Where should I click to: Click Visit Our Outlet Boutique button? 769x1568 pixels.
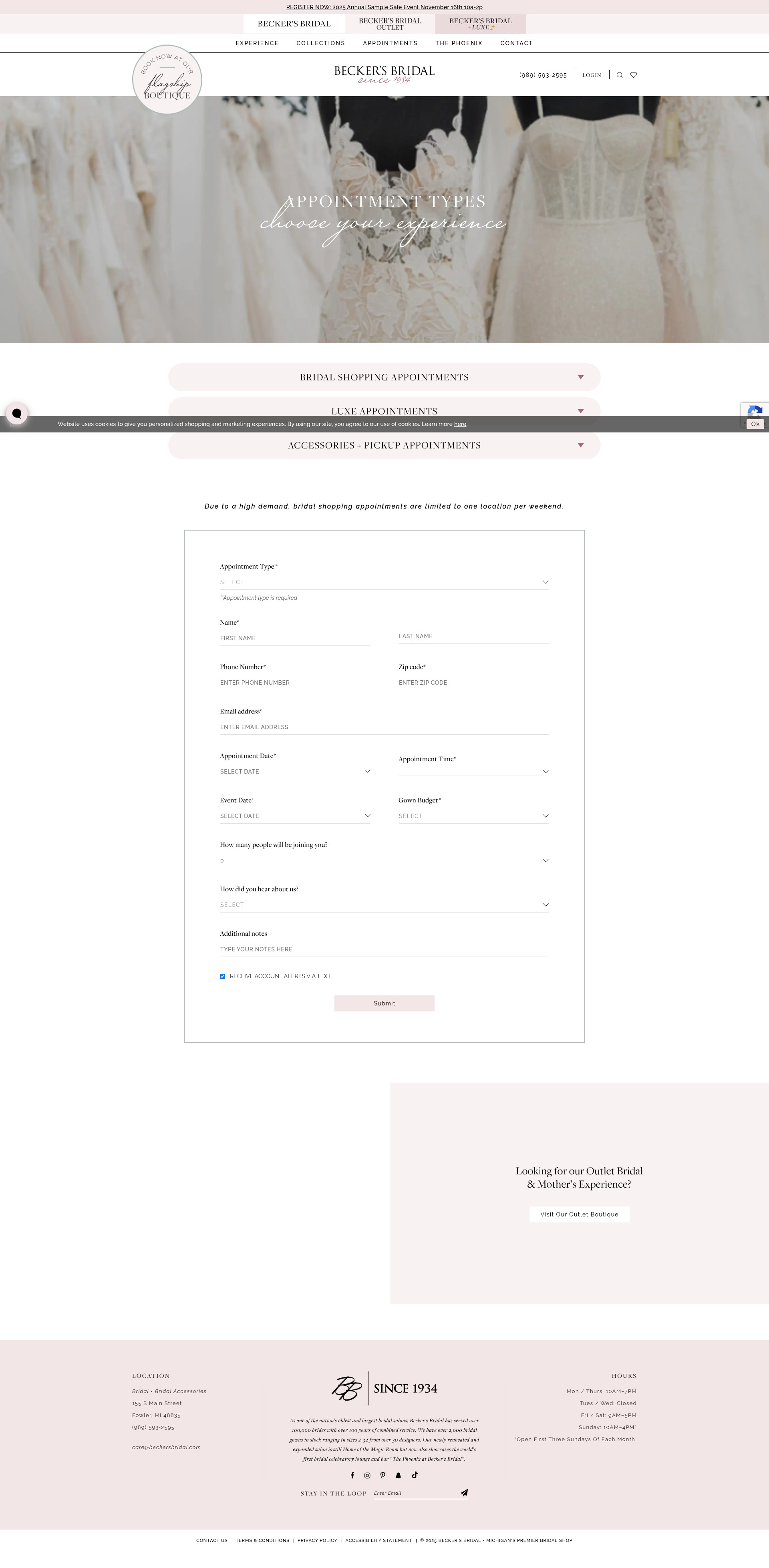pos(579,1214)
